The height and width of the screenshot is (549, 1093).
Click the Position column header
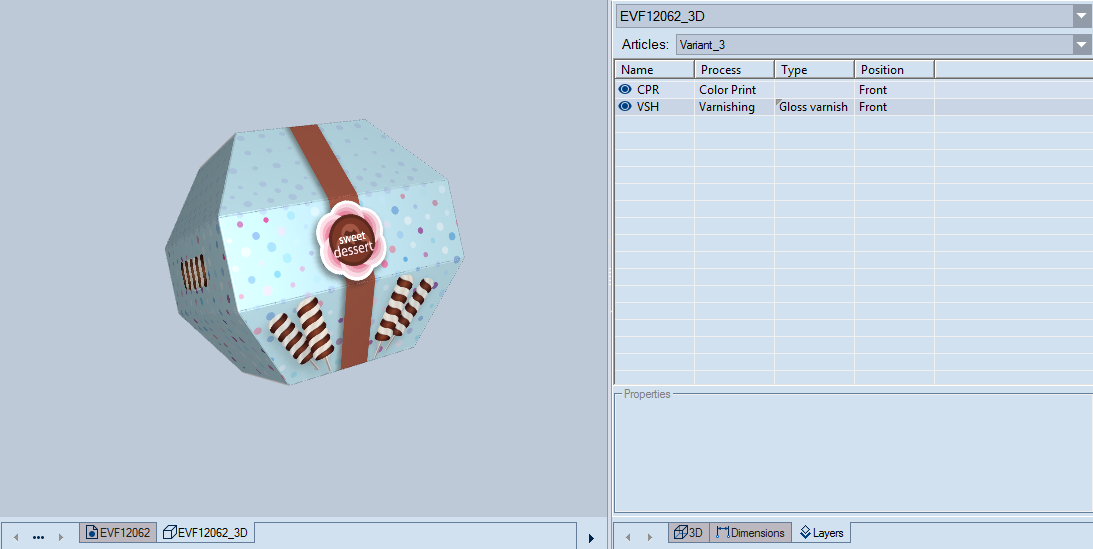[894, 70]
